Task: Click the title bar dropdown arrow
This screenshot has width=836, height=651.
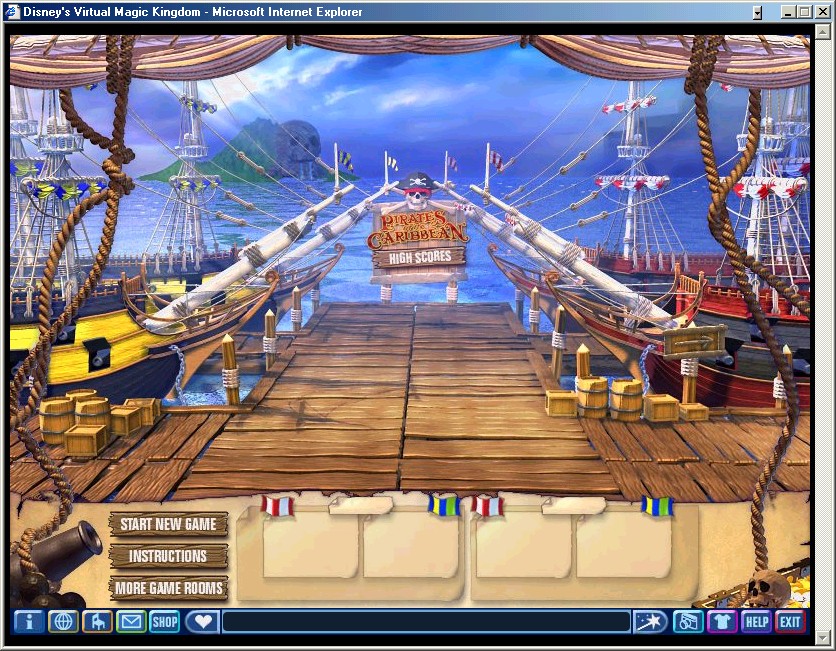Action: coord(757,12)
